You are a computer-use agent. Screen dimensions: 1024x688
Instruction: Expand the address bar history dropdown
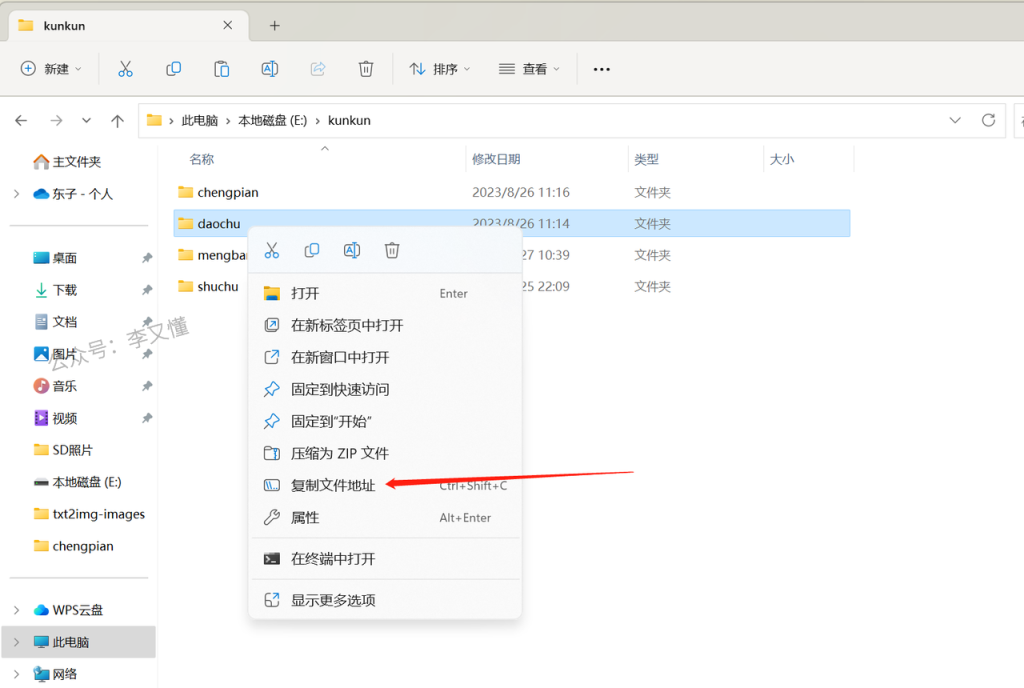[954, 120]
